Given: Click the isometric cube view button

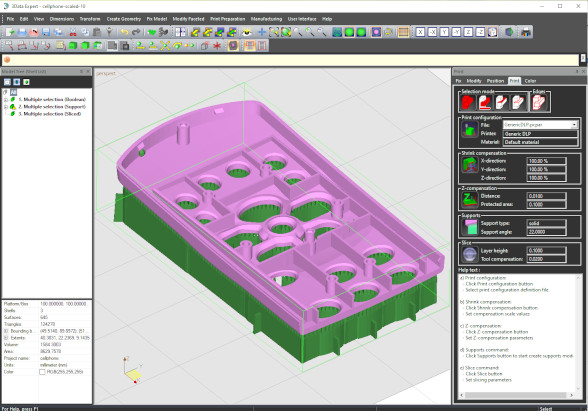Looking at the screenshot, I should click(492, 32).
